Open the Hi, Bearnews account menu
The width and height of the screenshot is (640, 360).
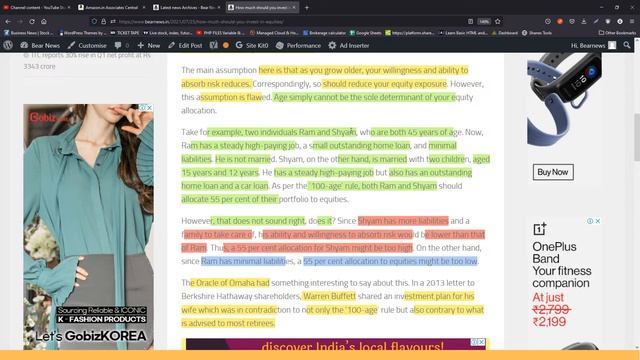click(x=593, y=45)
